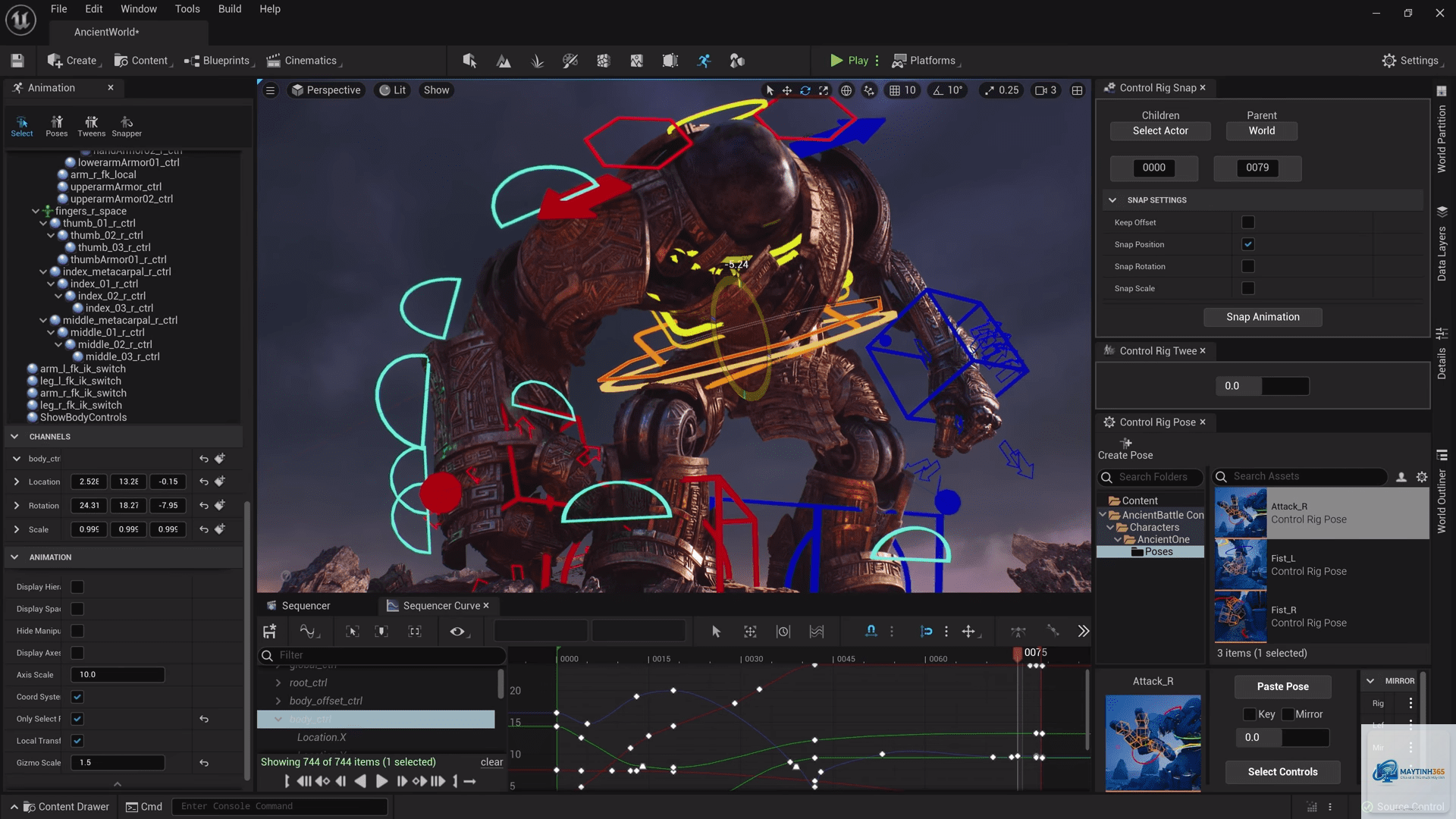Click the pose blend 0.0 slider
This screenshot has width=1456, height=819.
(x=1282, y=737)
